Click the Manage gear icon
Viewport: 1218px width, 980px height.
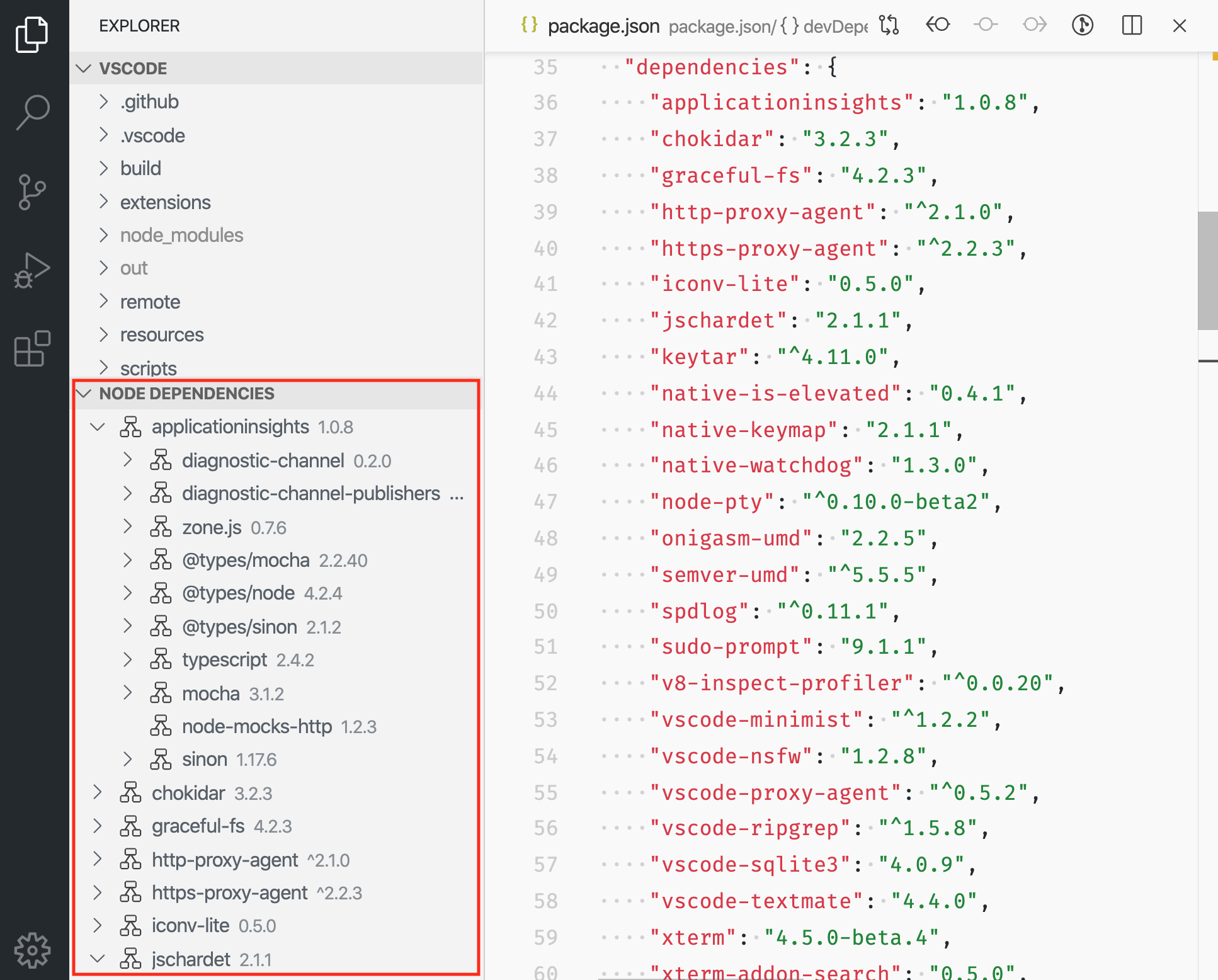32,950
